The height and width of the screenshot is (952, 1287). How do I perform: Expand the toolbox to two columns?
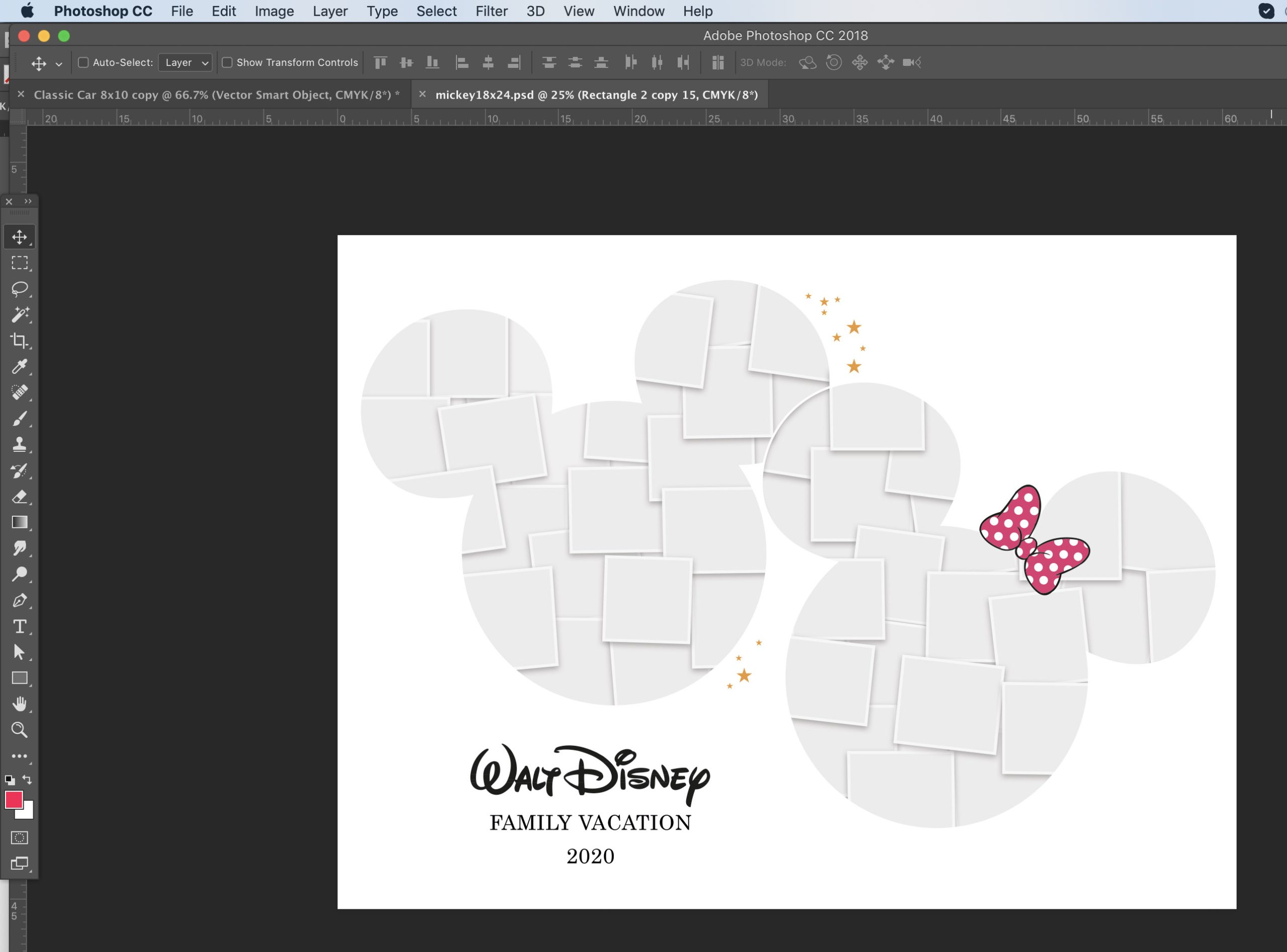pyautogui.click(x=28, y=201)
